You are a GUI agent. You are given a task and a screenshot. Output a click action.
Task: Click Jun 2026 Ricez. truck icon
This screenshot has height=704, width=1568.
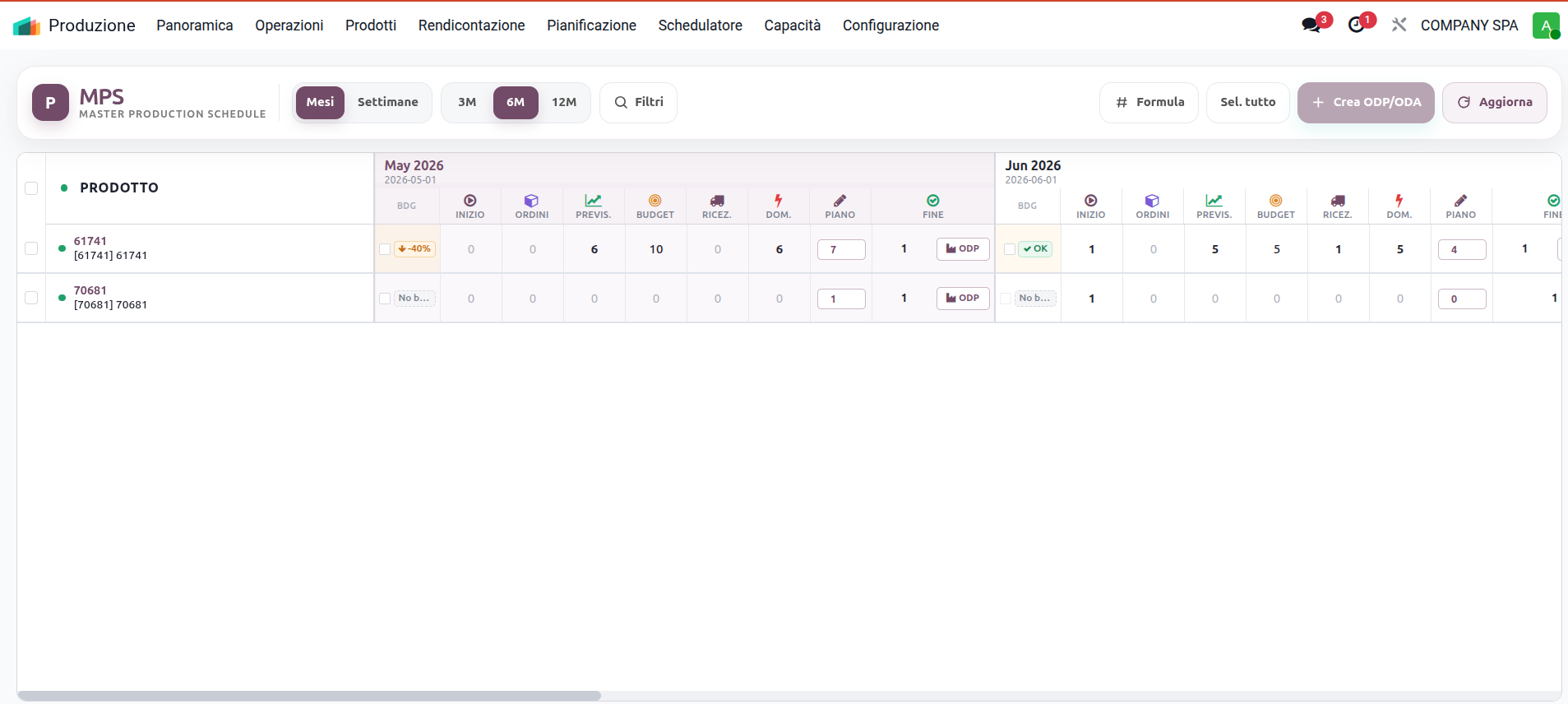(x=1338, y=201)
